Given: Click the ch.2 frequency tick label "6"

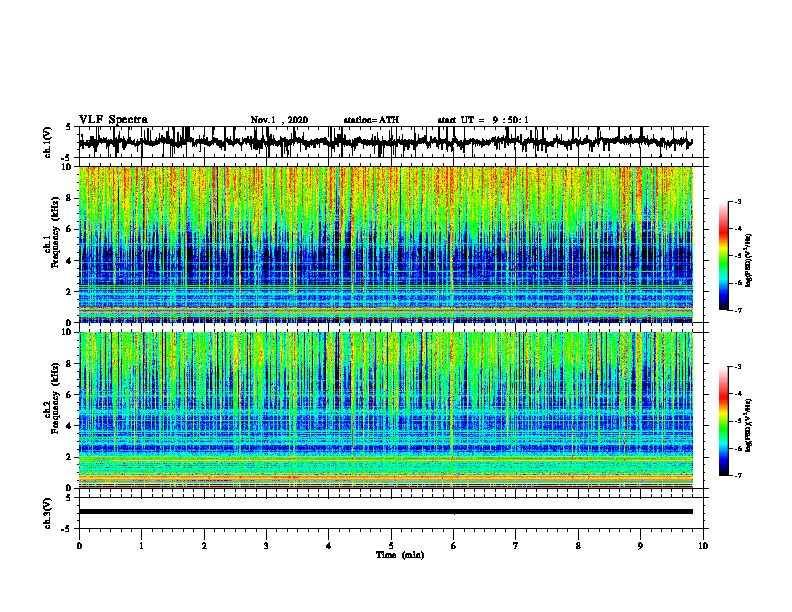Looking at the screenshot, I should [x=69, y=395].
